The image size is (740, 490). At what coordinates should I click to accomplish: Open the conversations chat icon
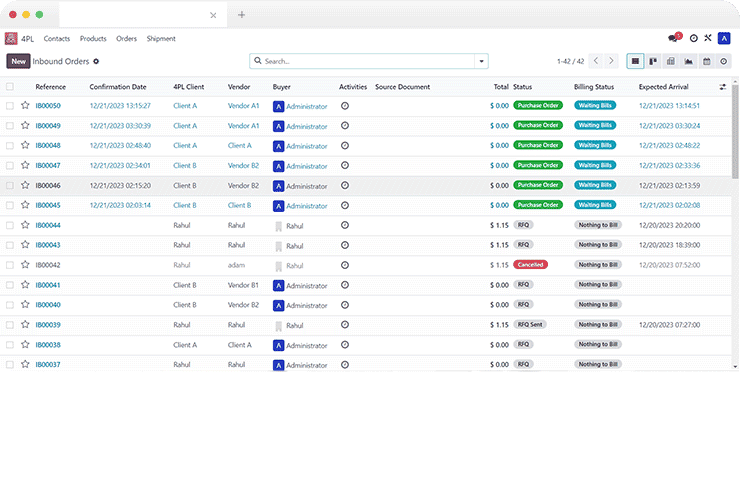point(674,38)
